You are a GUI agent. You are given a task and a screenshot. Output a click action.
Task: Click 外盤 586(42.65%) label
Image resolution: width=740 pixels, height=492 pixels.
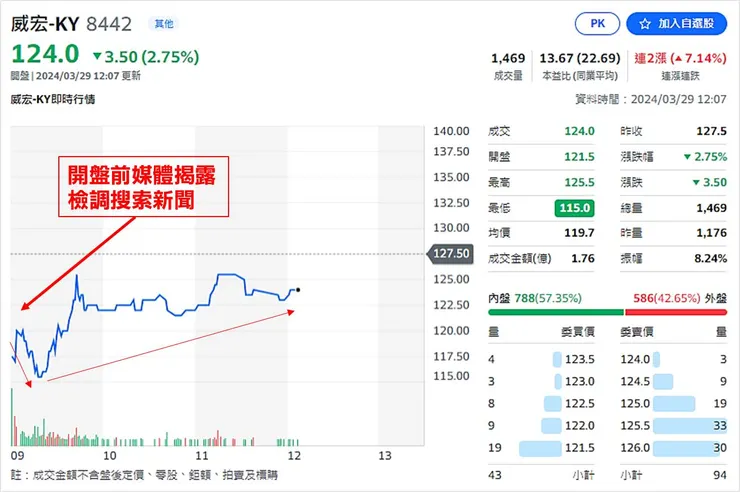pyautogui.click(x=680, y=298)
